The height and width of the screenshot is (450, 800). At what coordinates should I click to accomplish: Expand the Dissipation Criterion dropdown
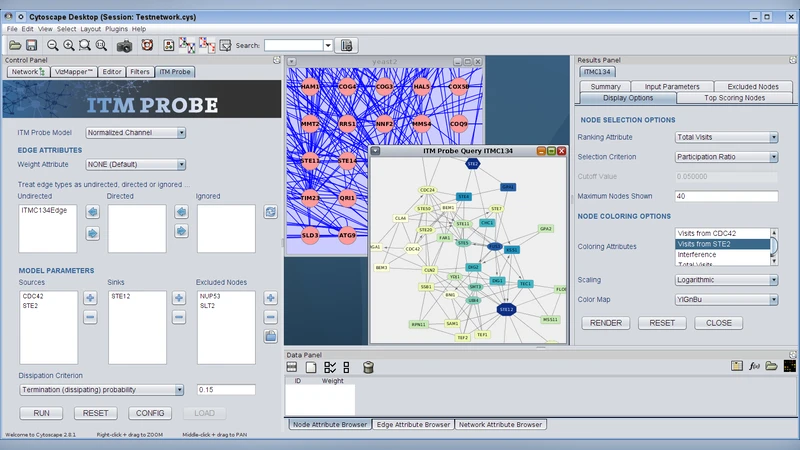(x=101, y=390)
